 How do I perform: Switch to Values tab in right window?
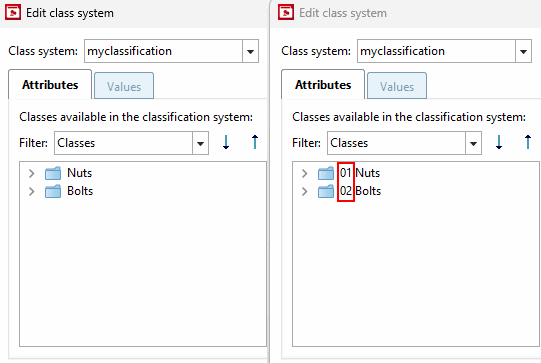(397, 86)
